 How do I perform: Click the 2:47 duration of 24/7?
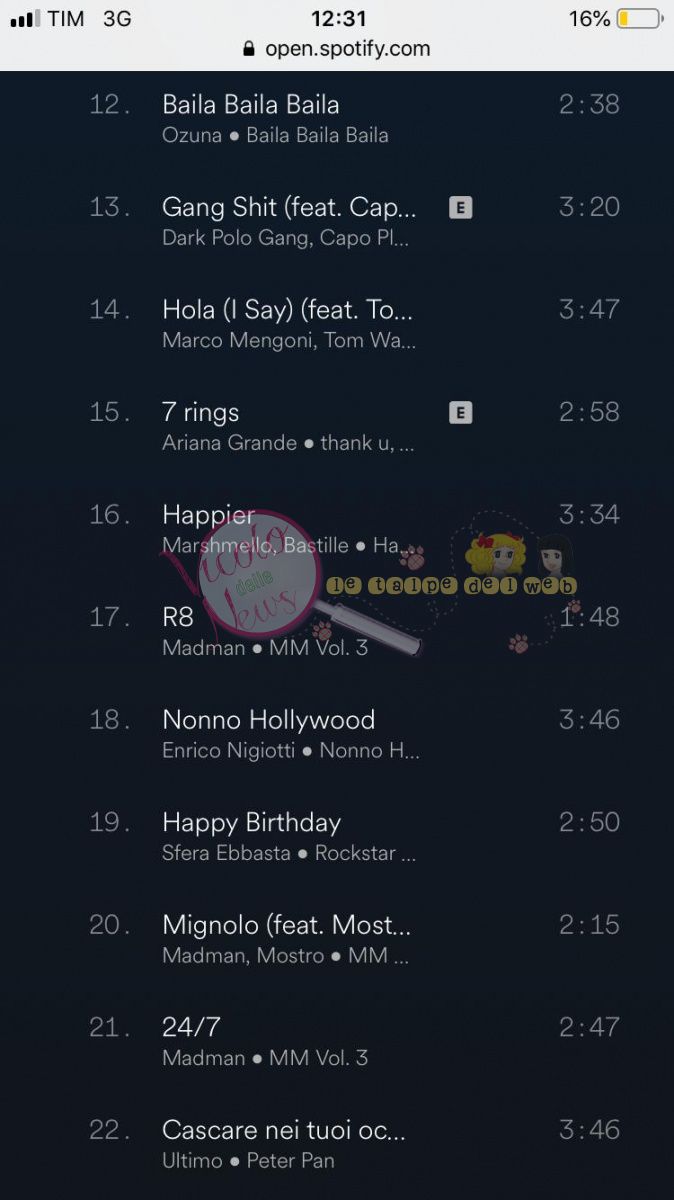(589, 1027)
